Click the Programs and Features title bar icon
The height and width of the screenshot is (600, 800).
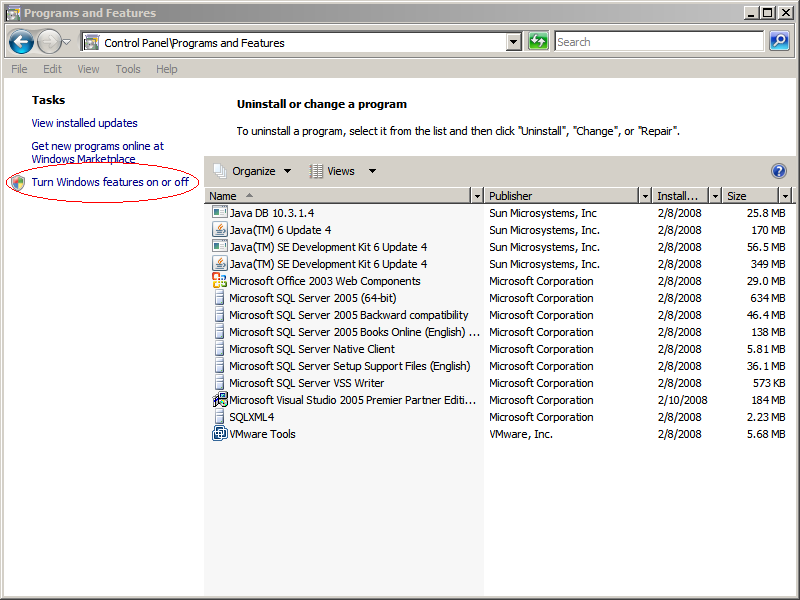click(13, 13)
